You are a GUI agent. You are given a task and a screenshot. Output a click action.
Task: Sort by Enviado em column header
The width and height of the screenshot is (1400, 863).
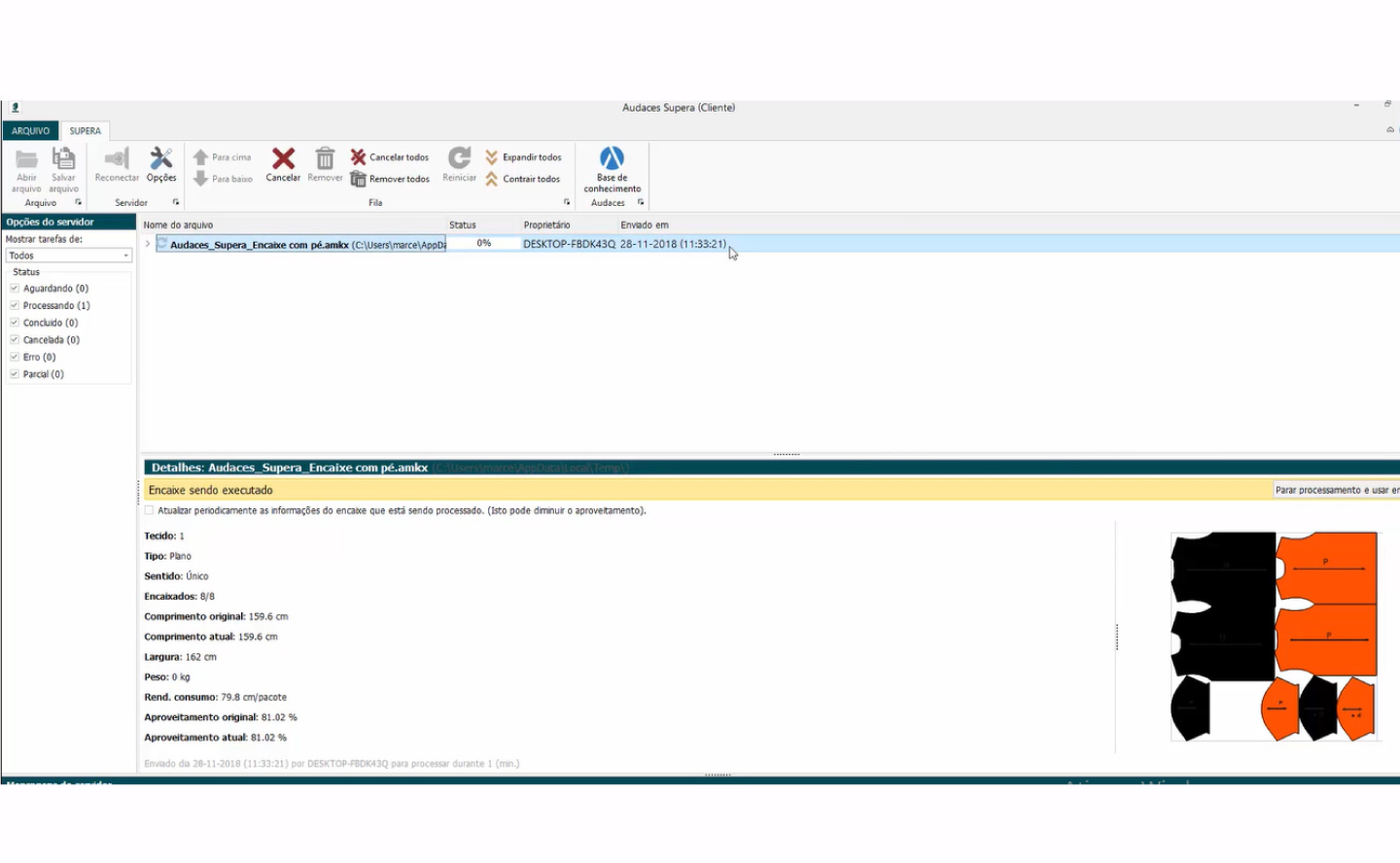point(645,224)
